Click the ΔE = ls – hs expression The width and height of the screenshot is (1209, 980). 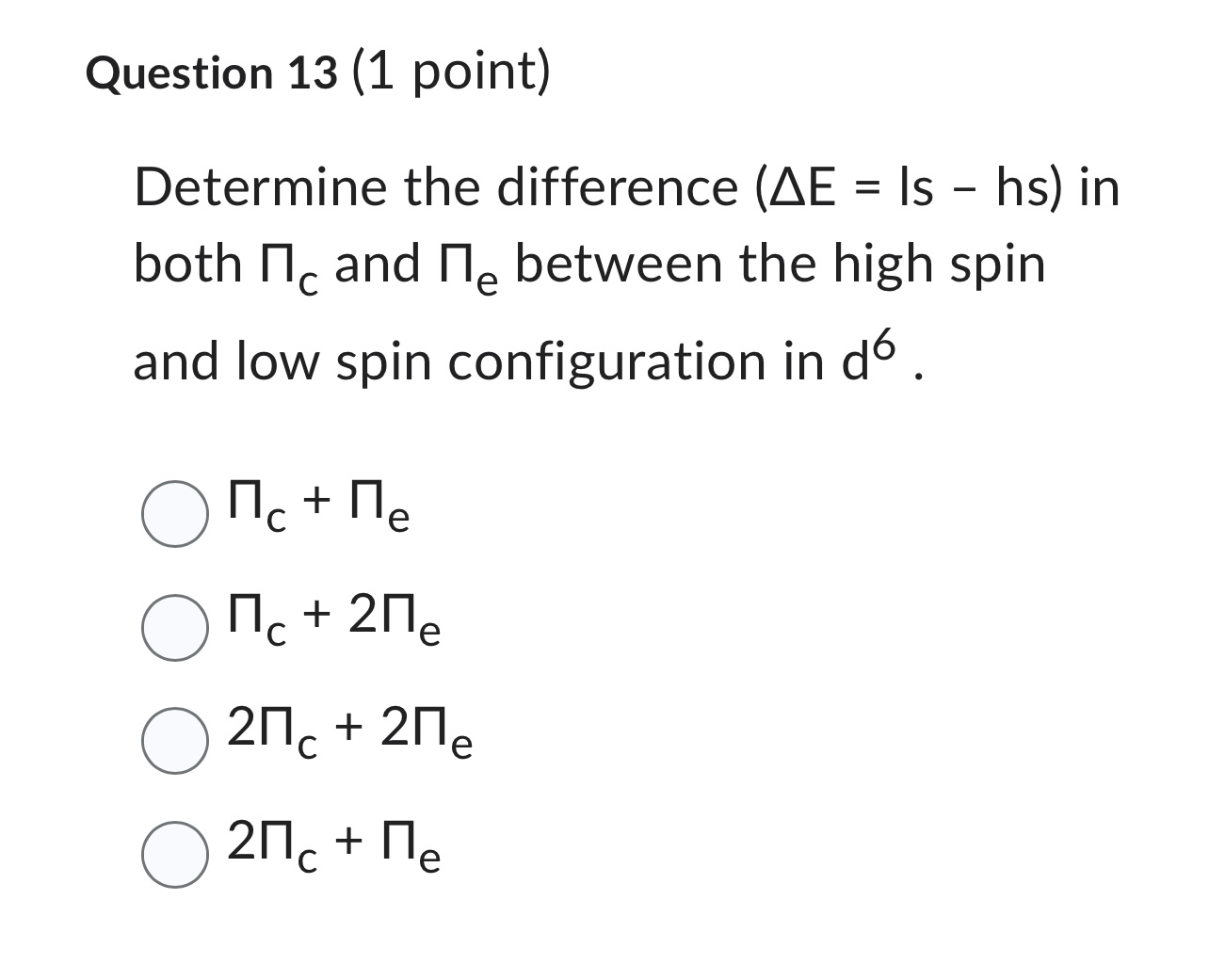(910, 185)
